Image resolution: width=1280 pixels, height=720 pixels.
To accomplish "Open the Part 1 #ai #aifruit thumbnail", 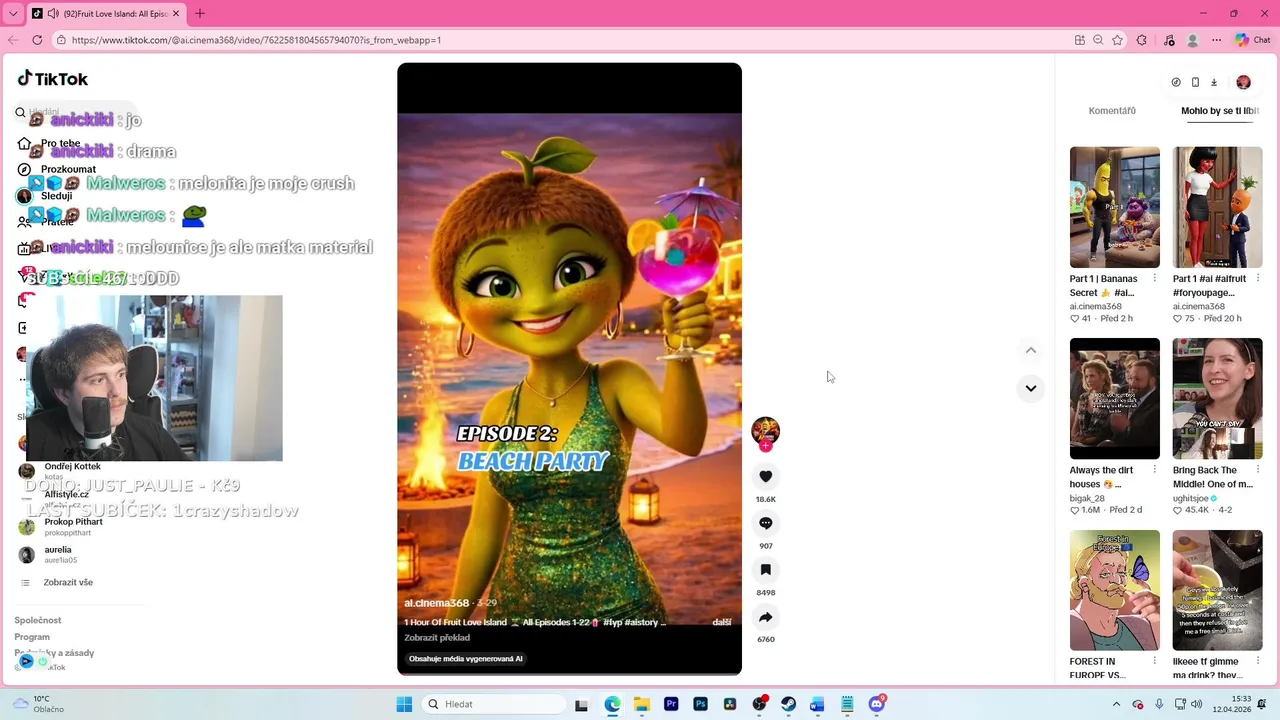I will [x=1217, y=207].
